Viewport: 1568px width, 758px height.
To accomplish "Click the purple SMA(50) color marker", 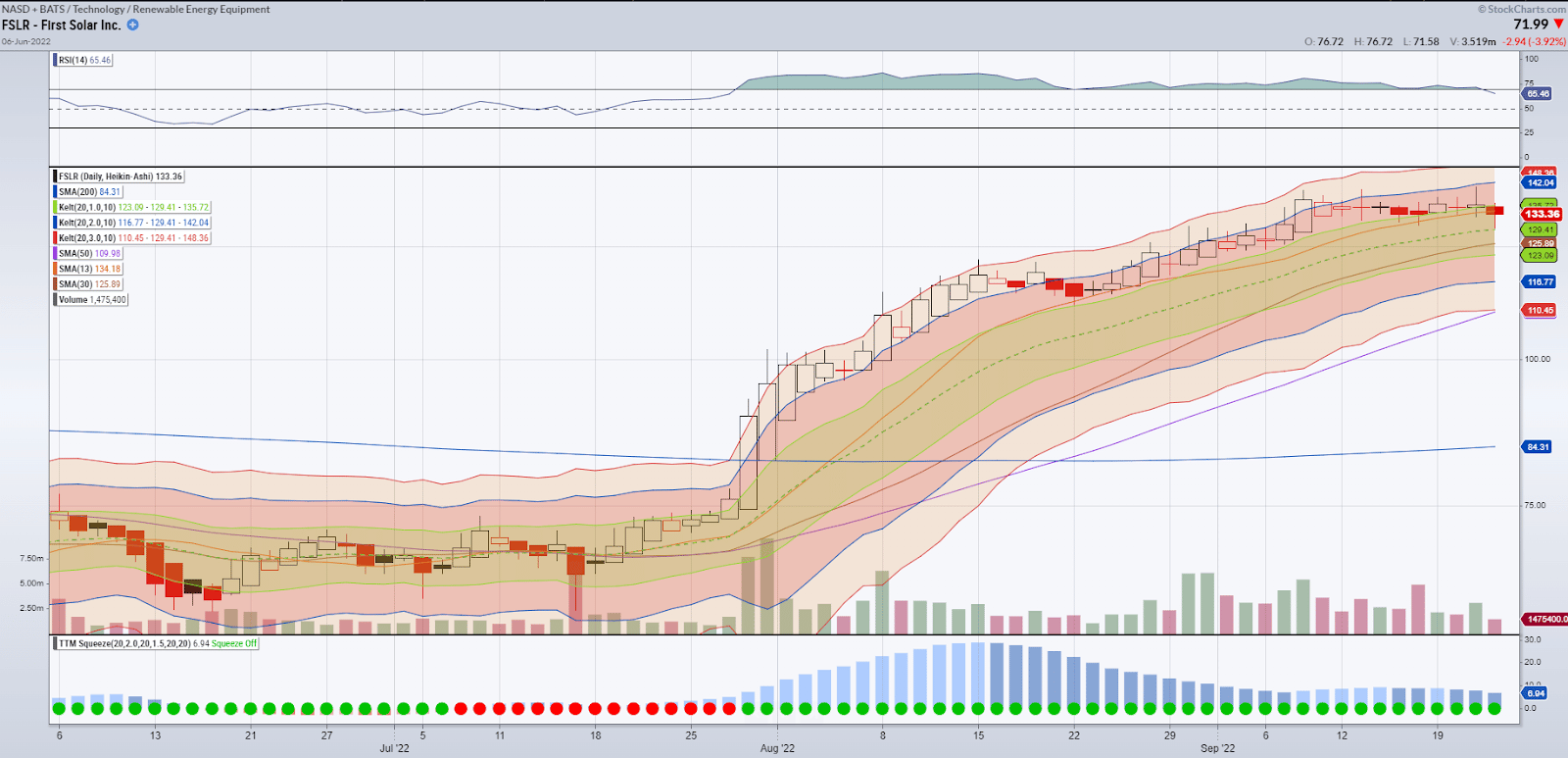I will 55,253.
